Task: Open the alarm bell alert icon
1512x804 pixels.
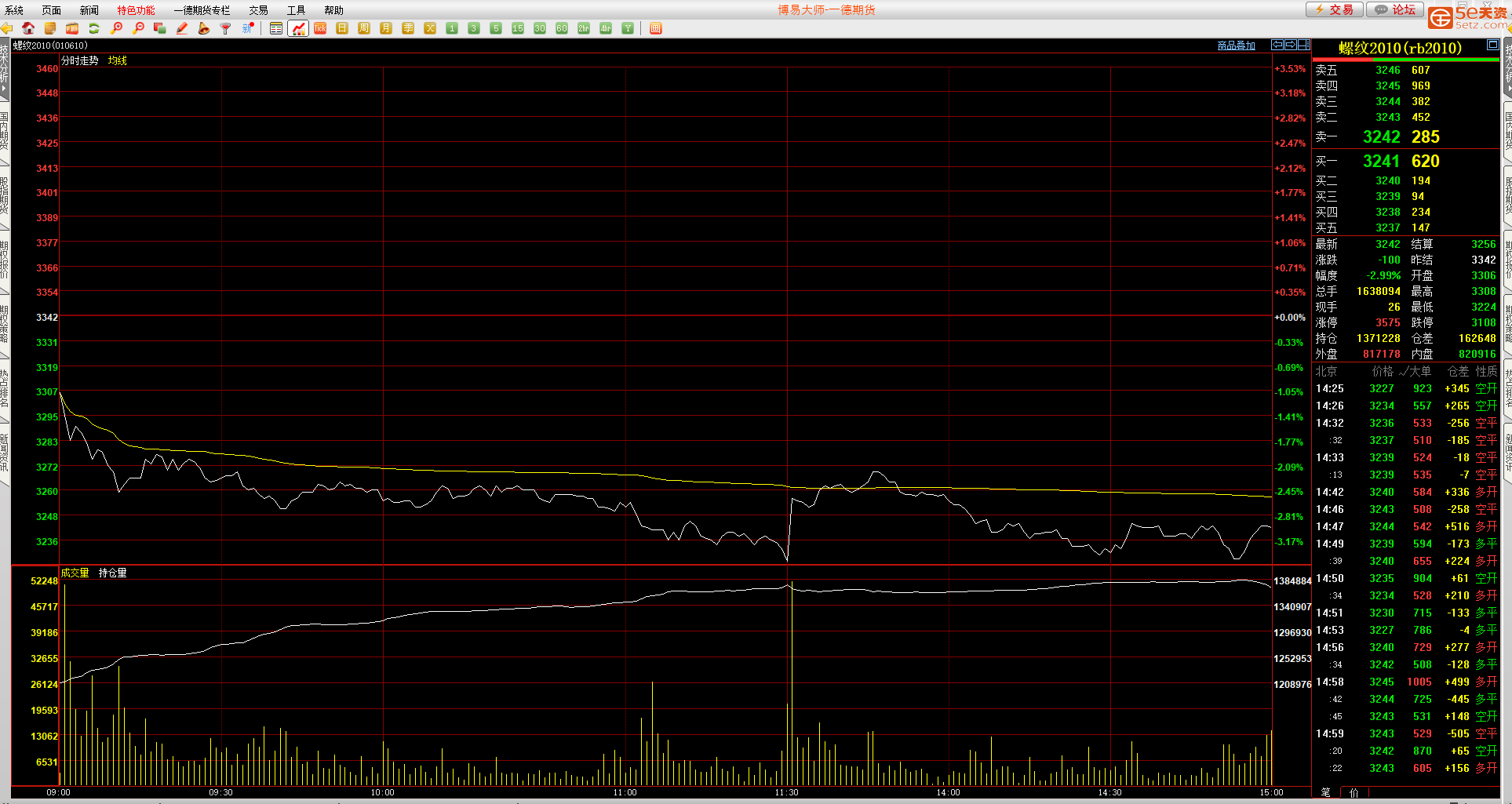Action: (x=204, y=28)
